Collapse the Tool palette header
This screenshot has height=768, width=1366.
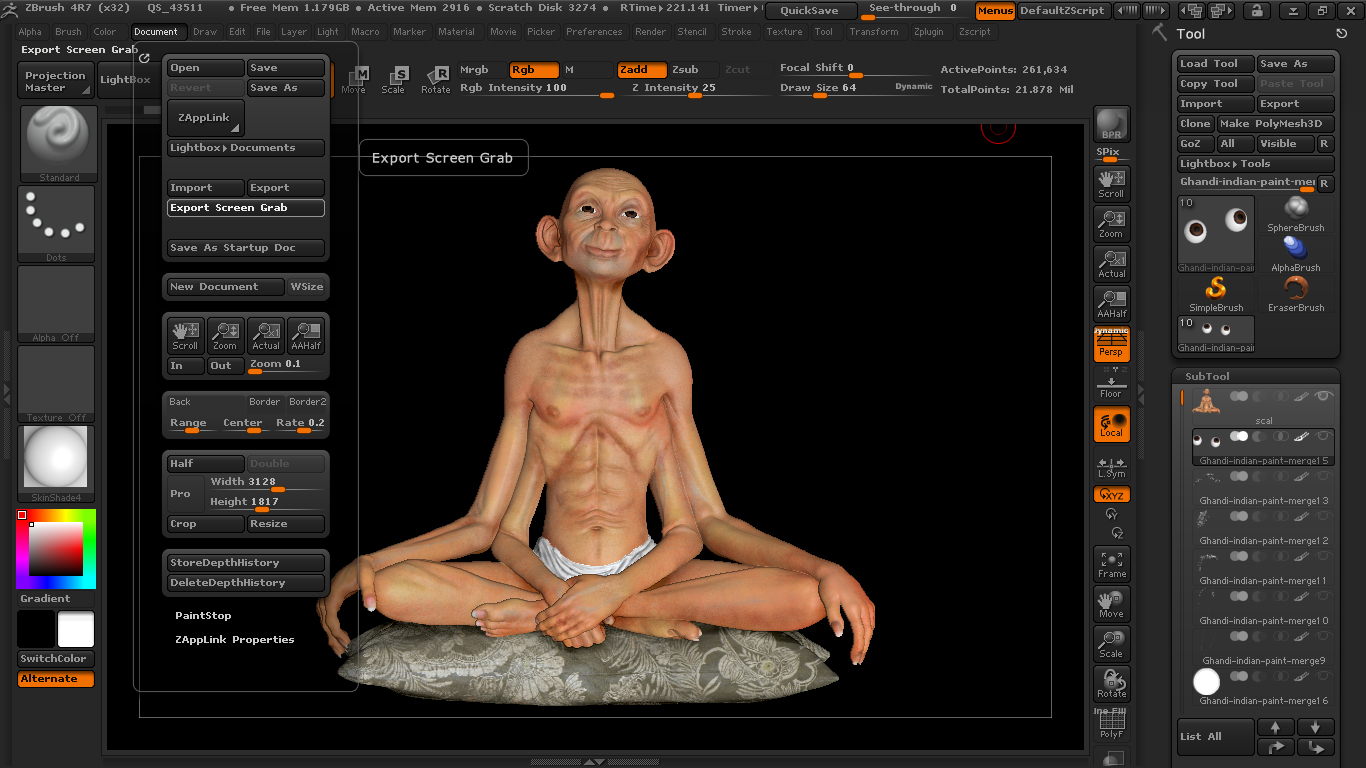pyautogui.click(x=1190, y=34)
